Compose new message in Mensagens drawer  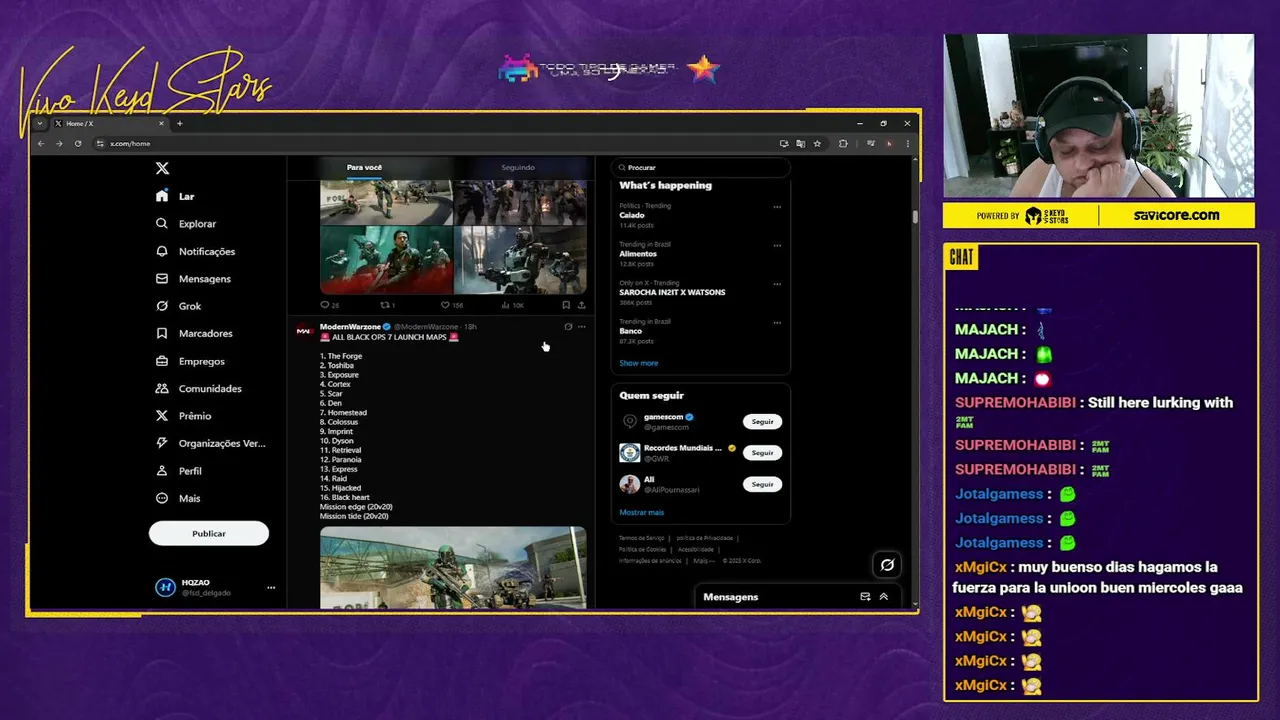(865, 597)
